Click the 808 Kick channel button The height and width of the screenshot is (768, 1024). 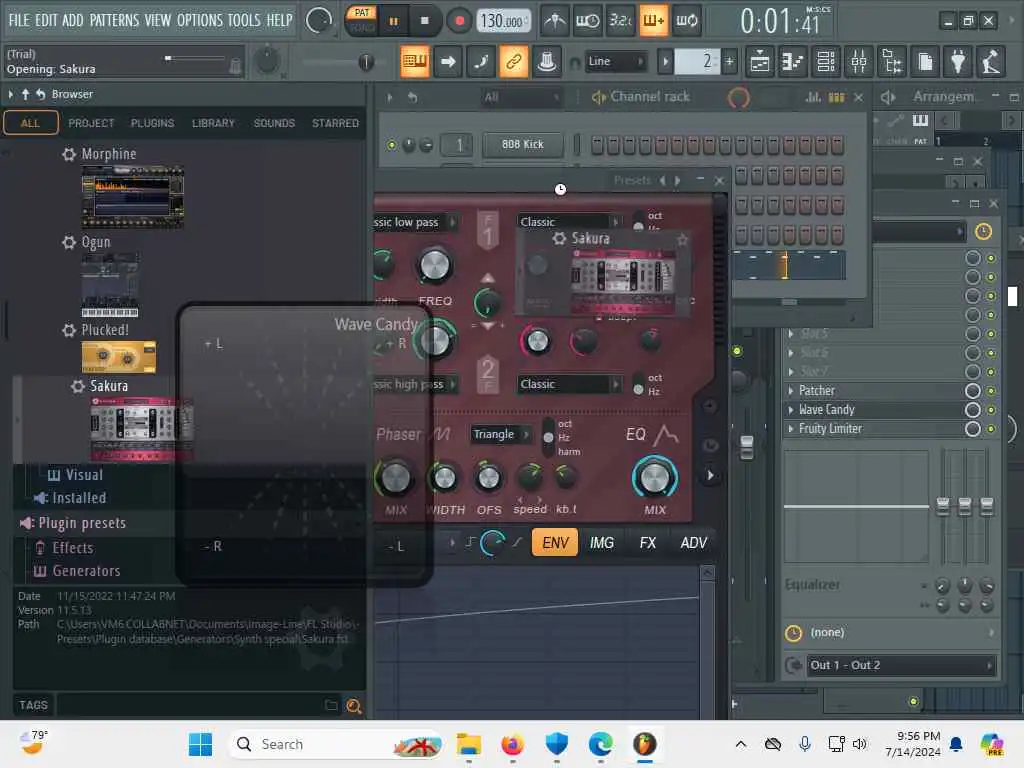[522, 144]
